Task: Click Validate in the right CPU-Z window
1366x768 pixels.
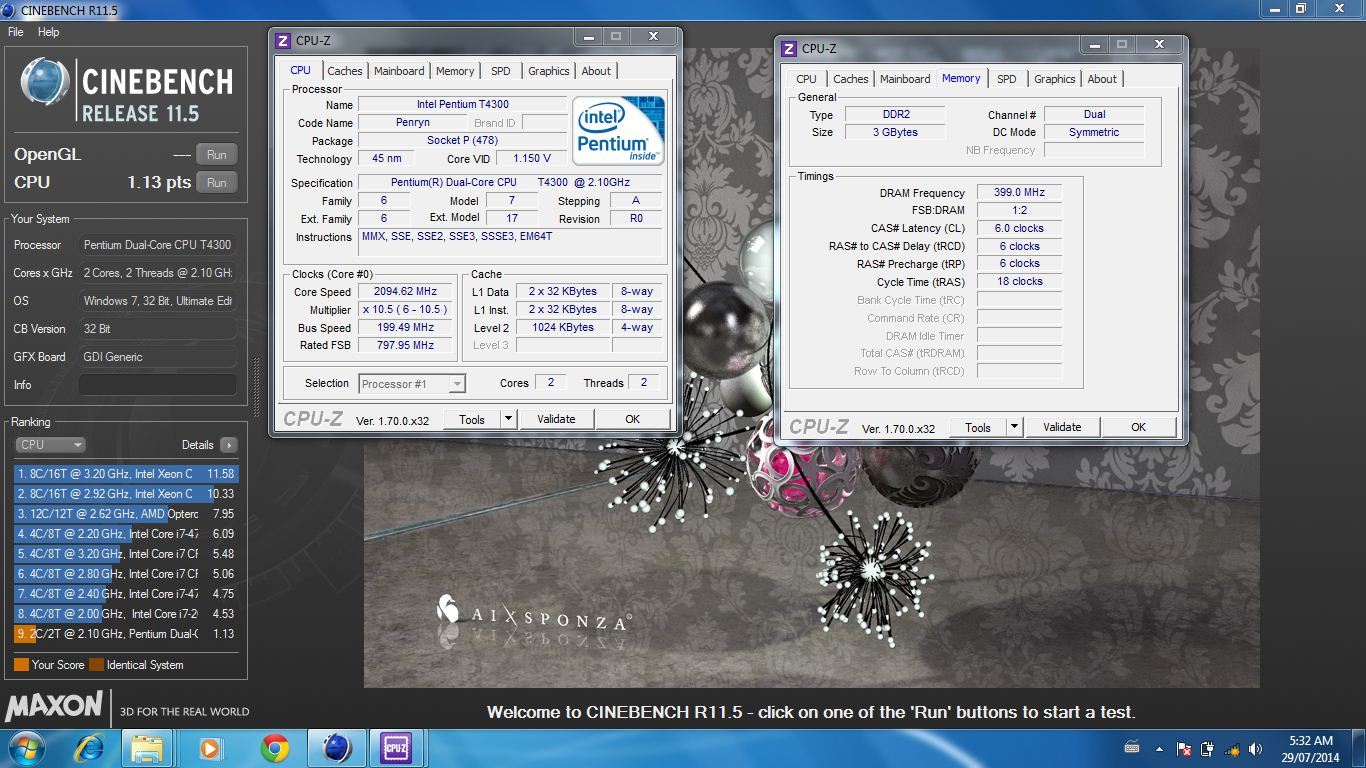Action: click(x=1062, y=427)
